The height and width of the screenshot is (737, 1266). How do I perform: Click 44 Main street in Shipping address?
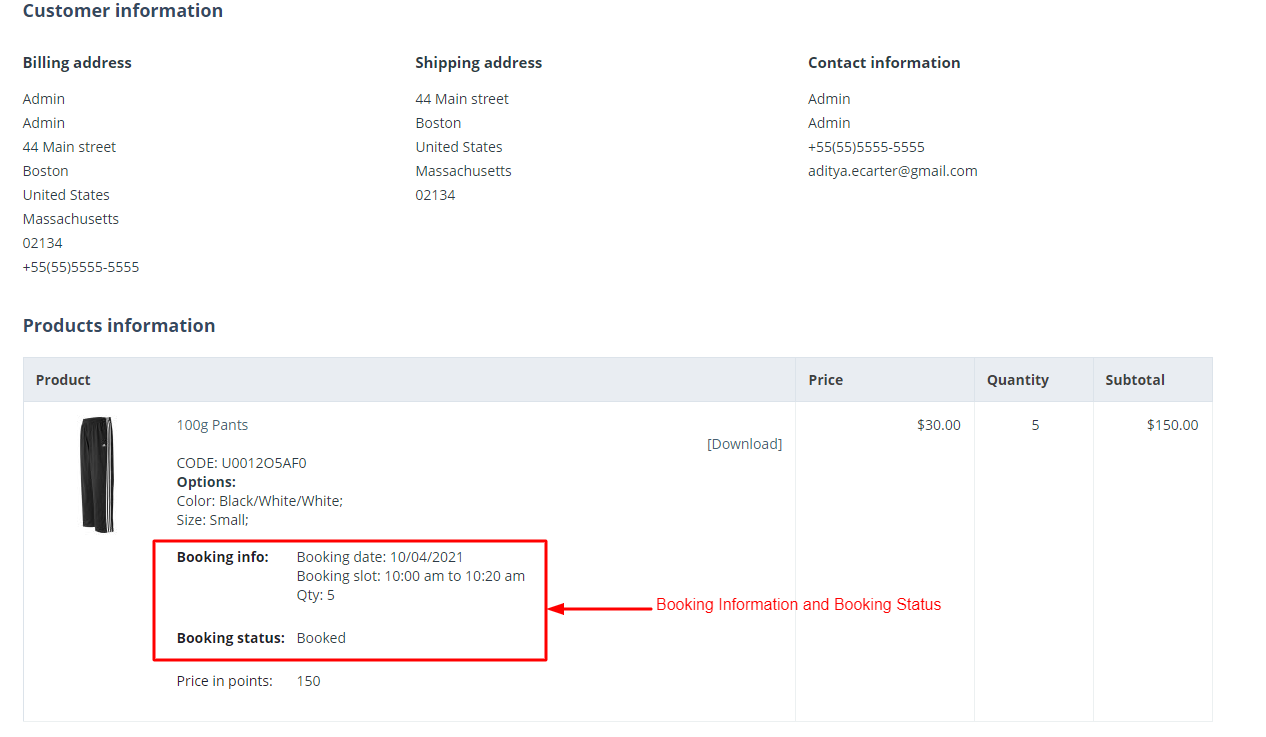point(462,99)
